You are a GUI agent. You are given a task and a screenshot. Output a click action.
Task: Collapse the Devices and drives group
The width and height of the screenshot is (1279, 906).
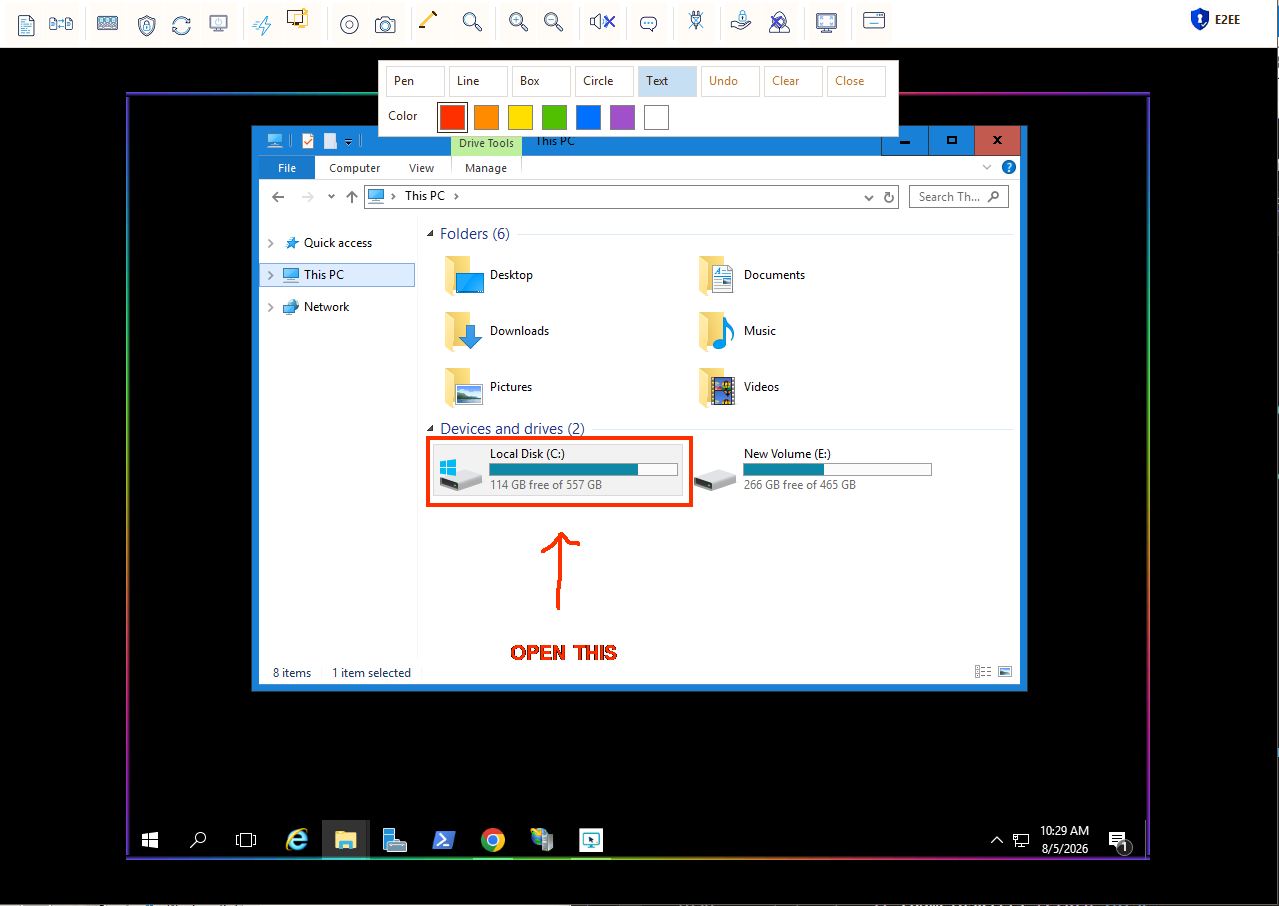tap(431, 430)
